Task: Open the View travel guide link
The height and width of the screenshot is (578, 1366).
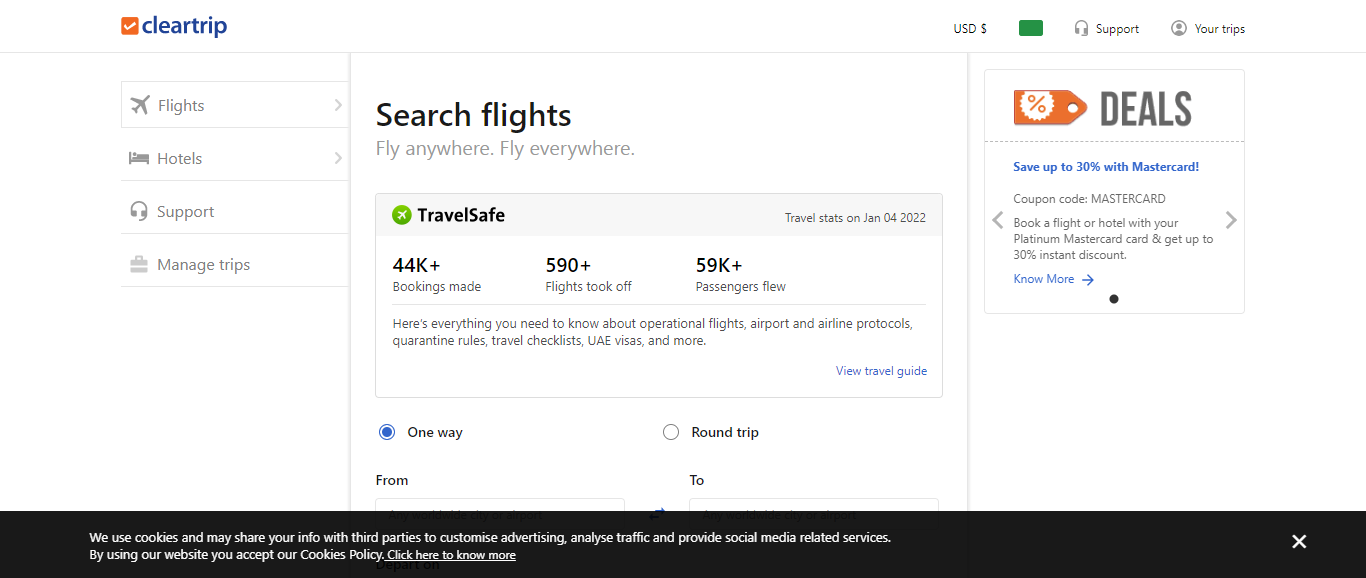Action: point(881,371)
